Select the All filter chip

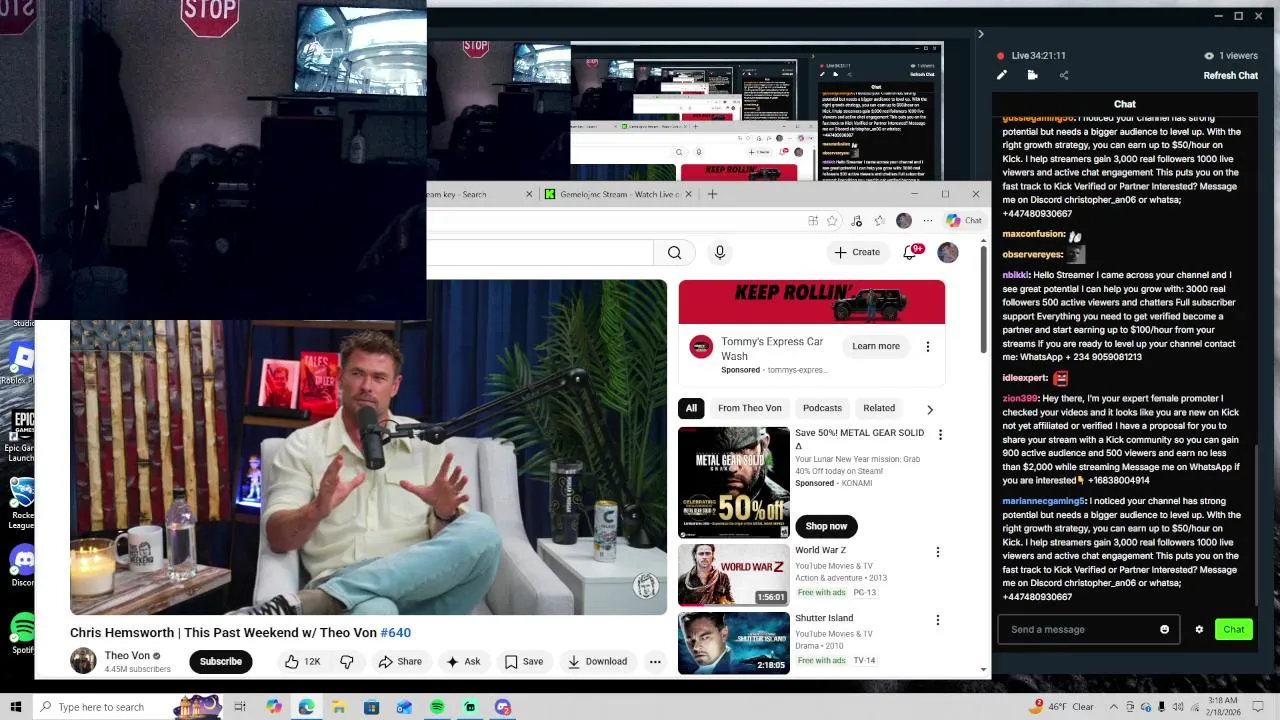pyautogui.click(x=691, y=408)
